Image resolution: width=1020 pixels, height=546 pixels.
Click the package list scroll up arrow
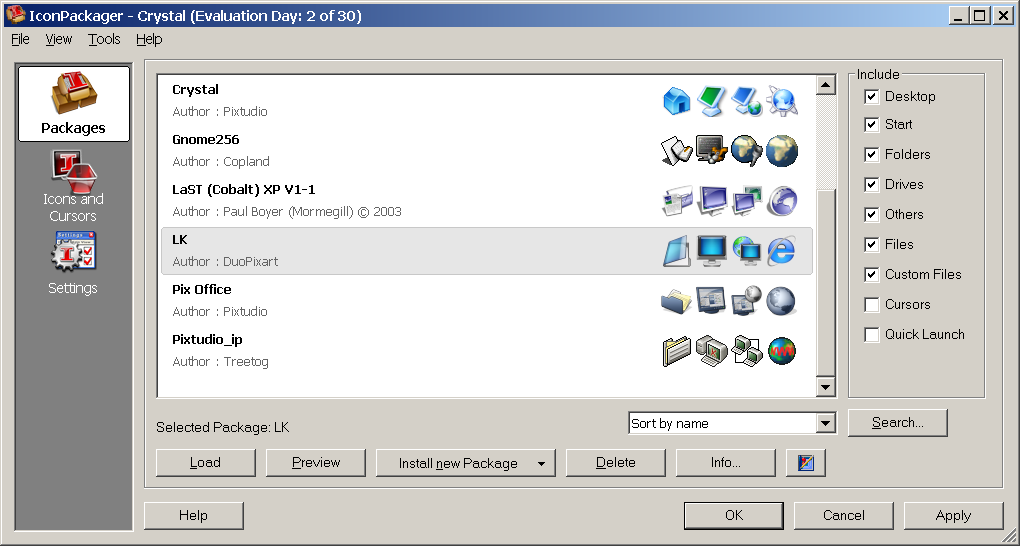825,85
